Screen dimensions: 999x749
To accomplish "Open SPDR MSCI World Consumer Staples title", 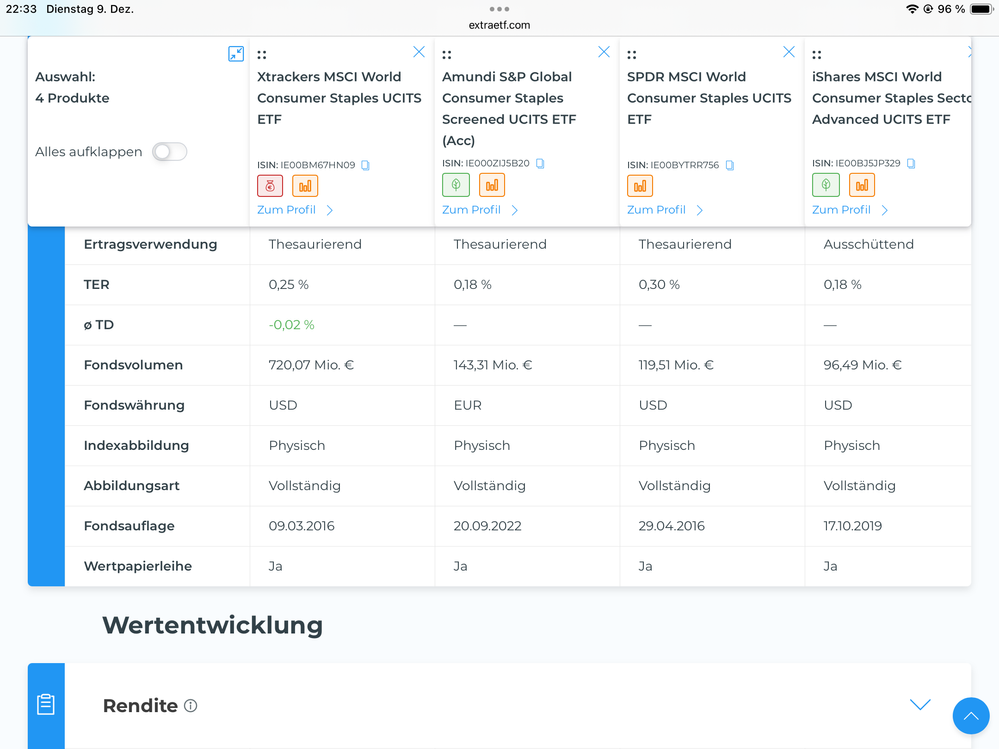I will point(709,98).
